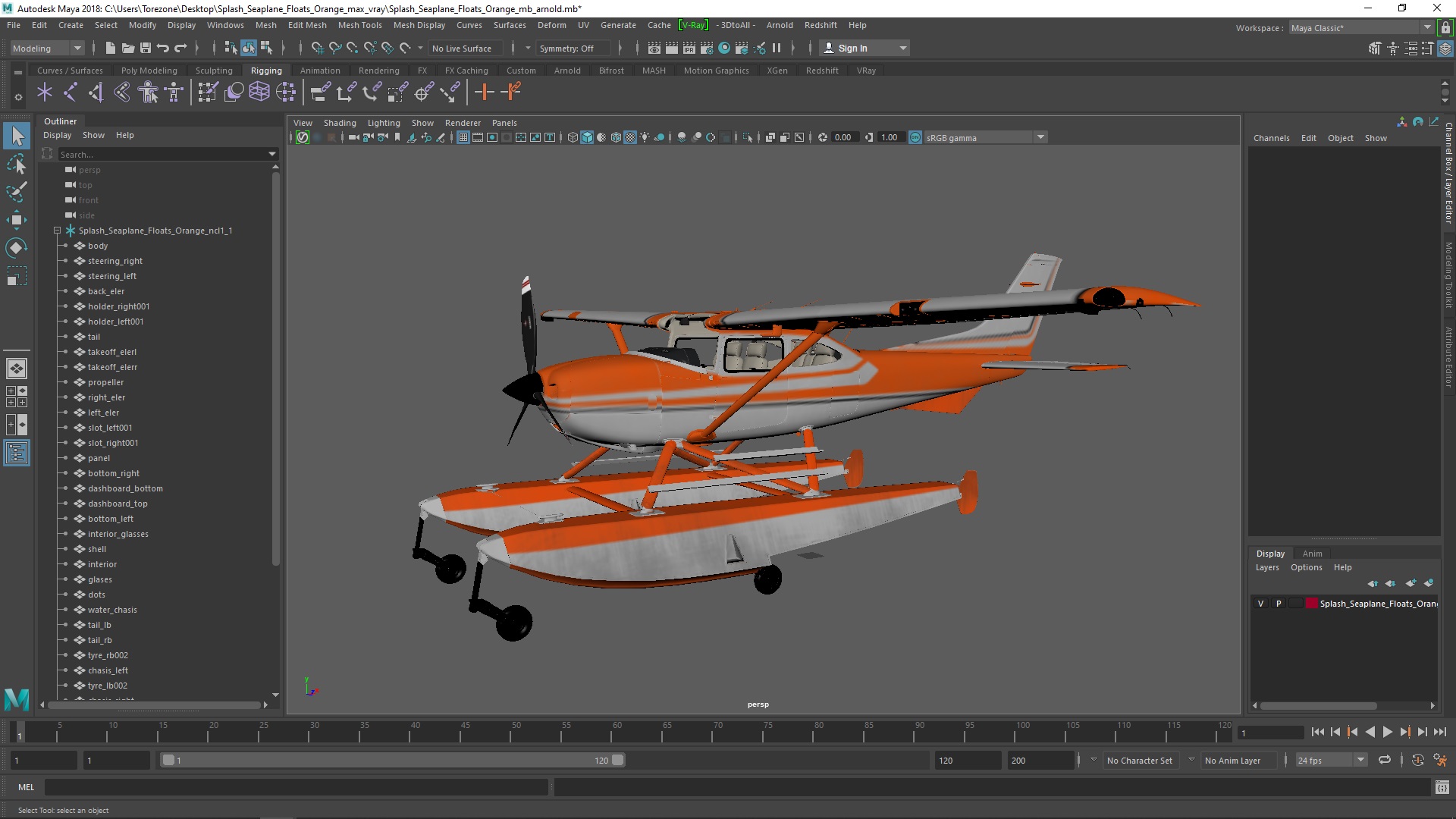Select the Move tool in toolbar
Image resolution: width=1456 pixels, height=819 pixels.
16,219
